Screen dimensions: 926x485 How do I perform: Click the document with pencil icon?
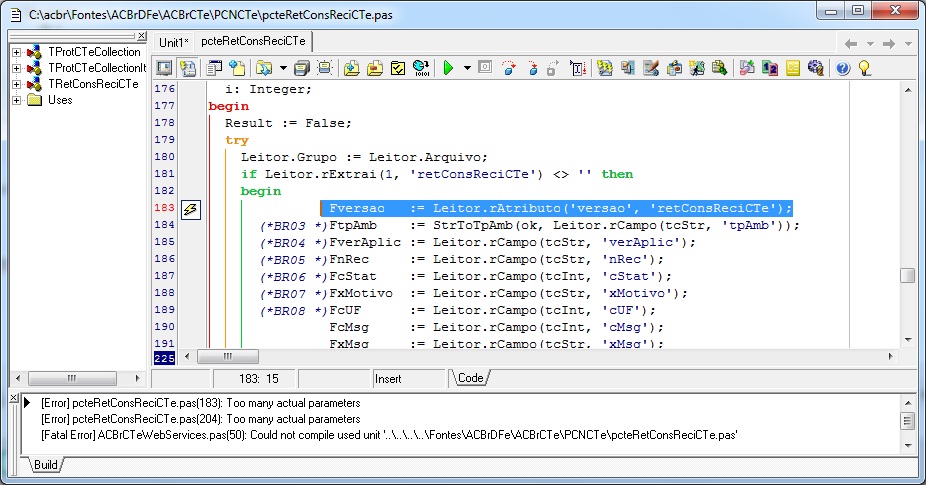[x=650, y=69]
